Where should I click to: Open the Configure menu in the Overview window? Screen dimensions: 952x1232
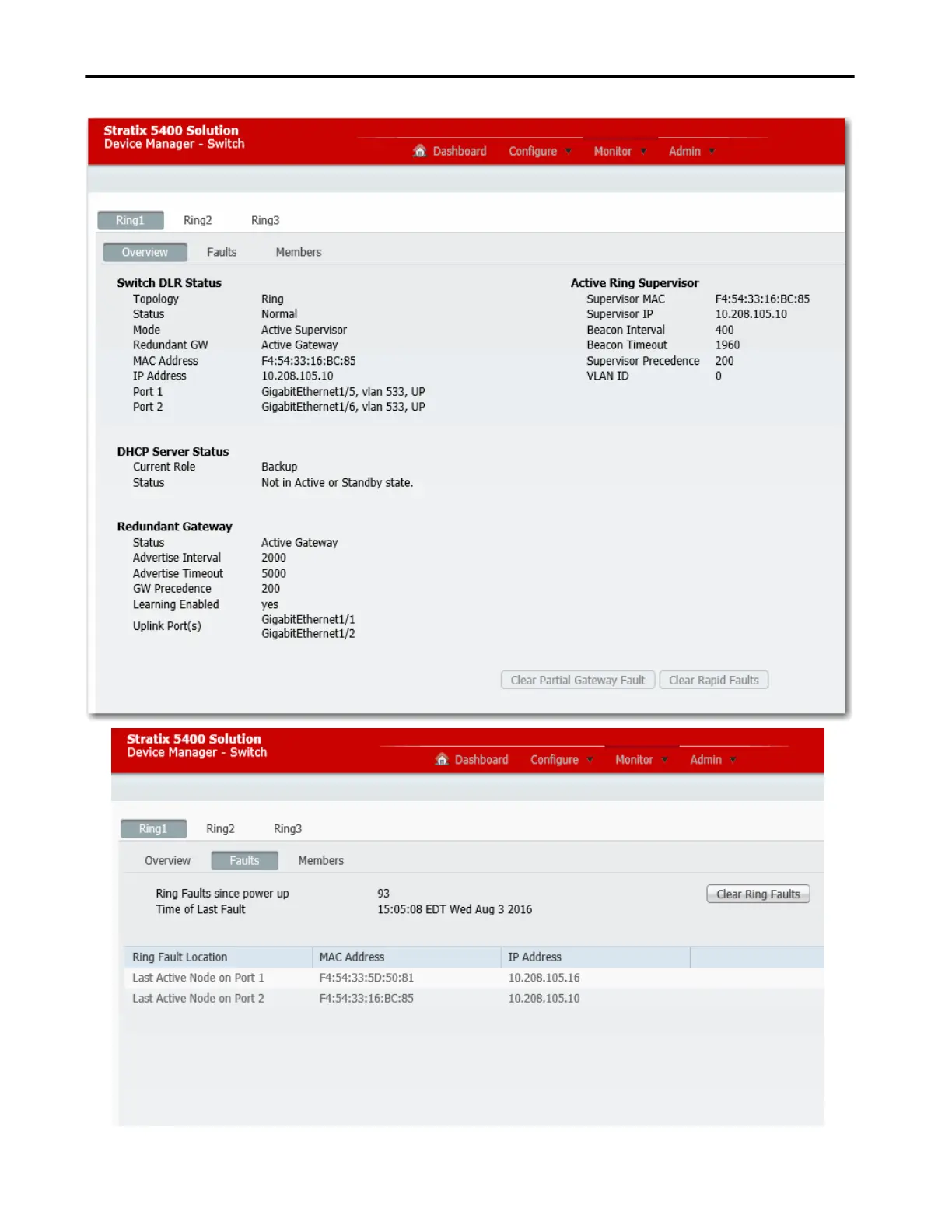click(533, 151)
